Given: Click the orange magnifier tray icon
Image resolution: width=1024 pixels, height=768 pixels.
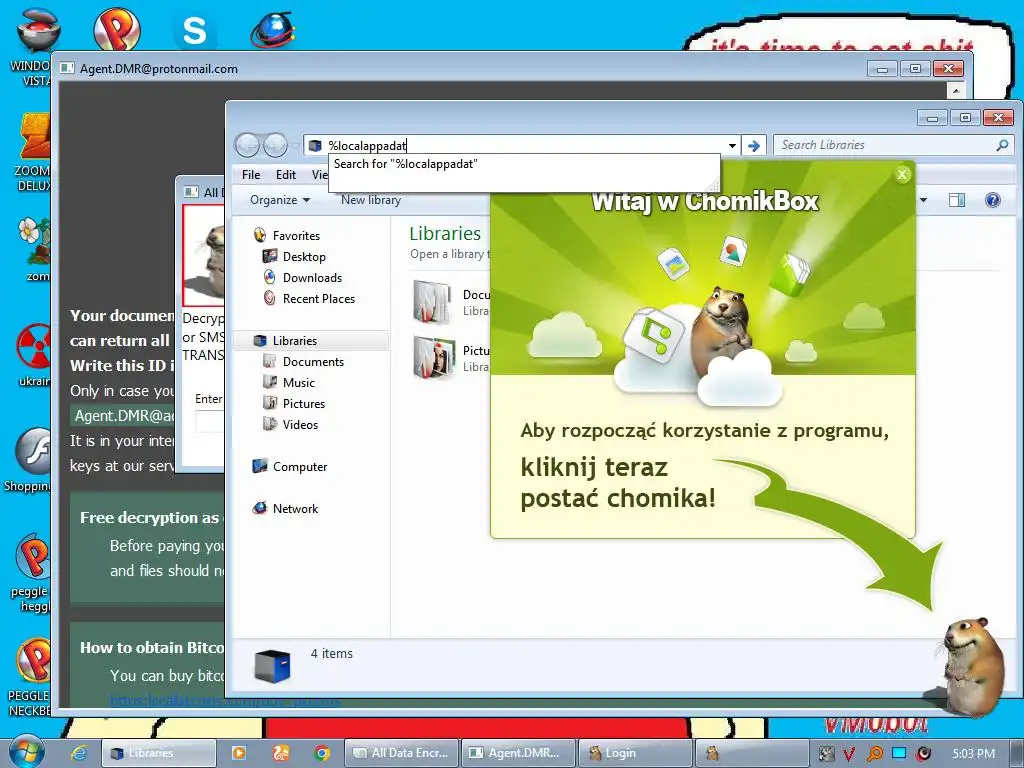Looking at the screenshot, I should click(x=874, y=754).
